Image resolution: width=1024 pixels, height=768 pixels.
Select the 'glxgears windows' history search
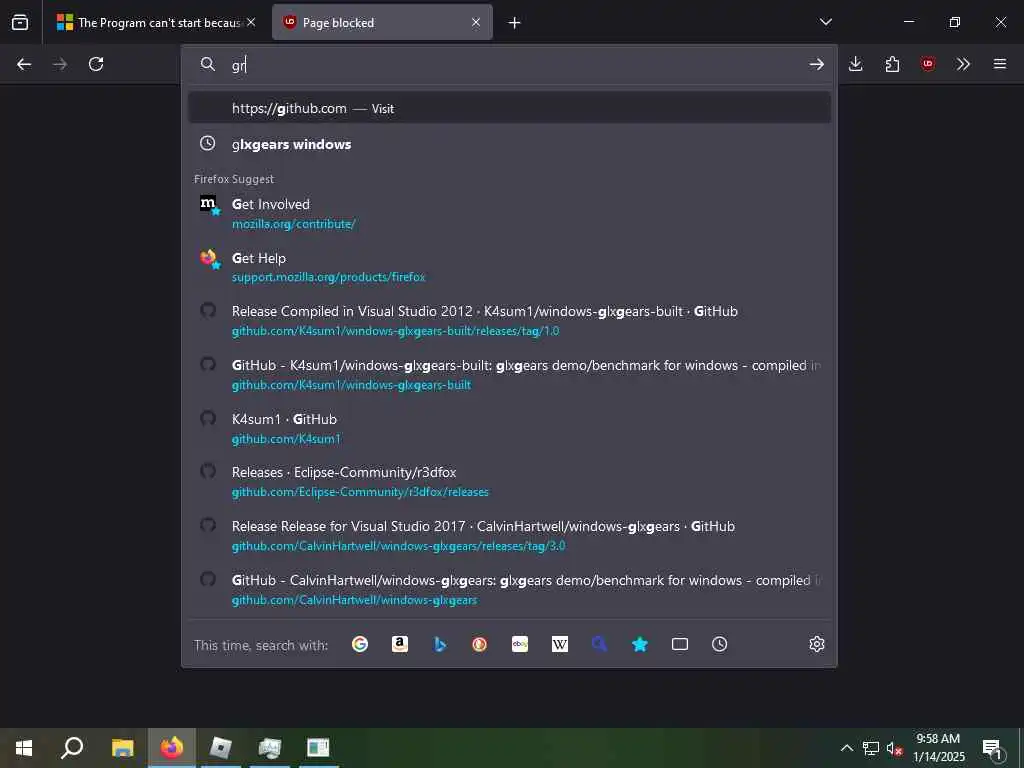click(509, 144)
